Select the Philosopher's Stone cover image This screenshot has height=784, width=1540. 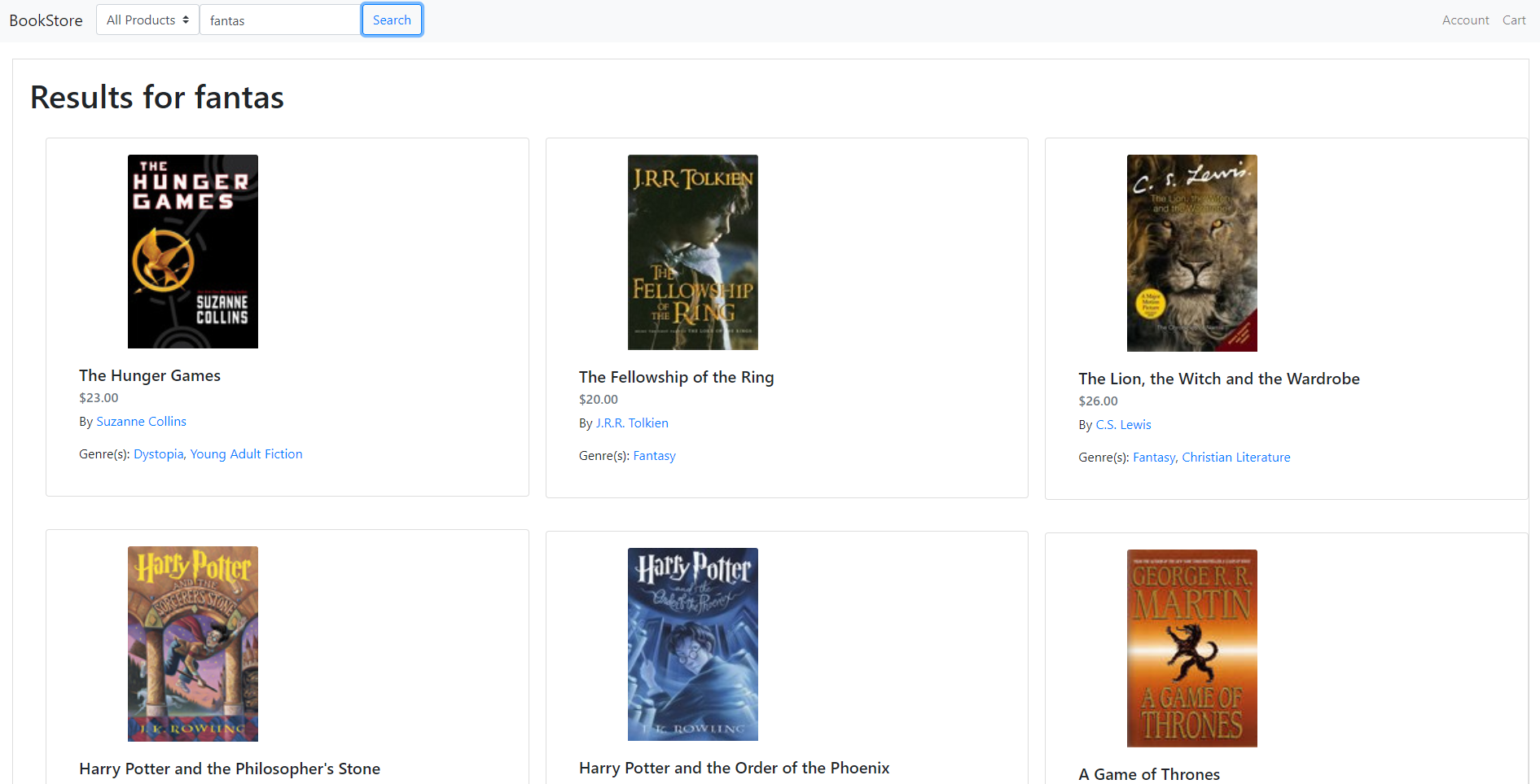(x=193, y=643)
